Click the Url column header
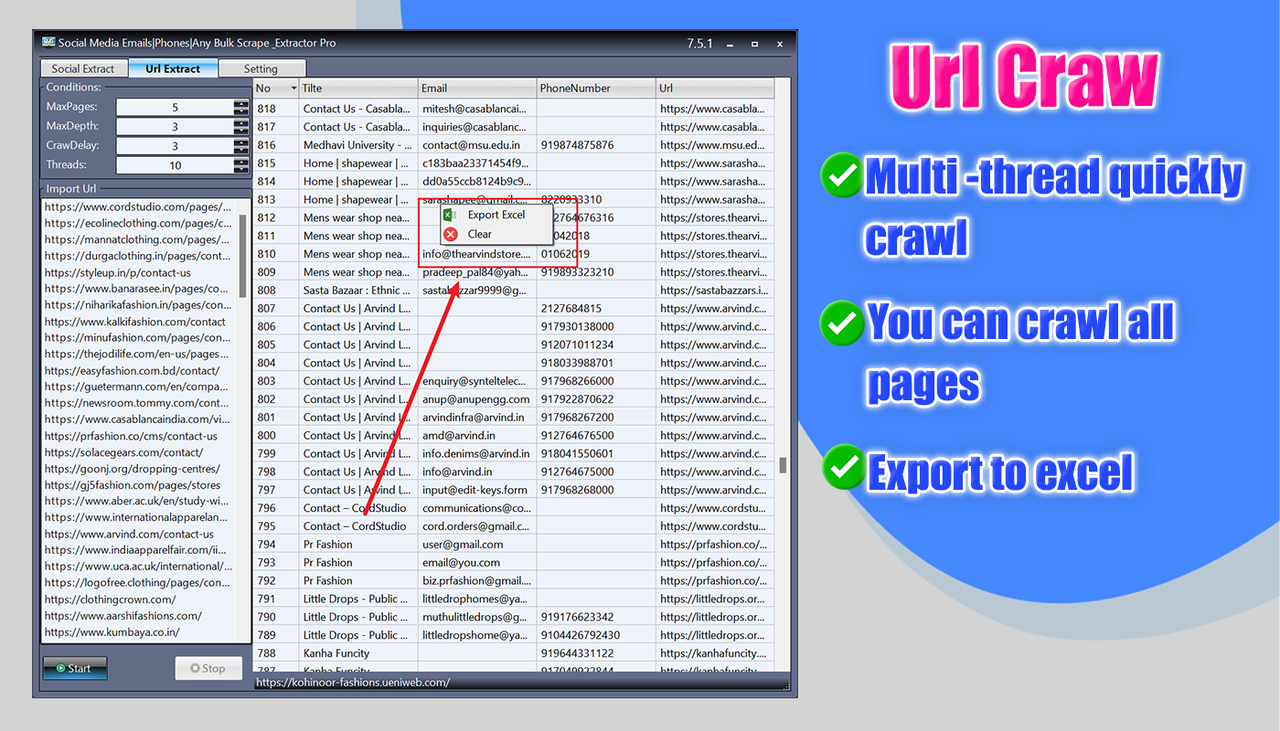This screenshot has height=731, width=1280. pos(715,88)
